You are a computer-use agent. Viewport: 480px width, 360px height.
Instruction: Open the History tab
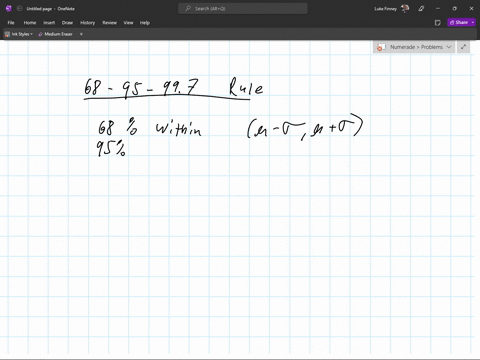[88, 23]
